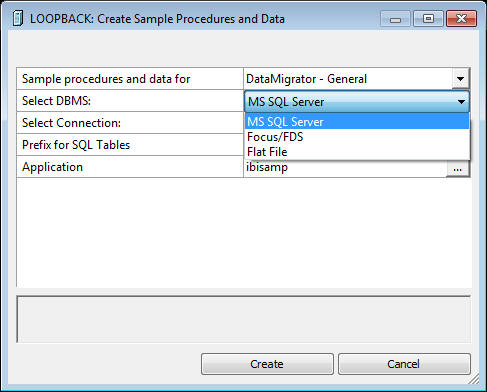
Task: Collapse the Select DBMS combo box
Action: [x=461, y=102]
